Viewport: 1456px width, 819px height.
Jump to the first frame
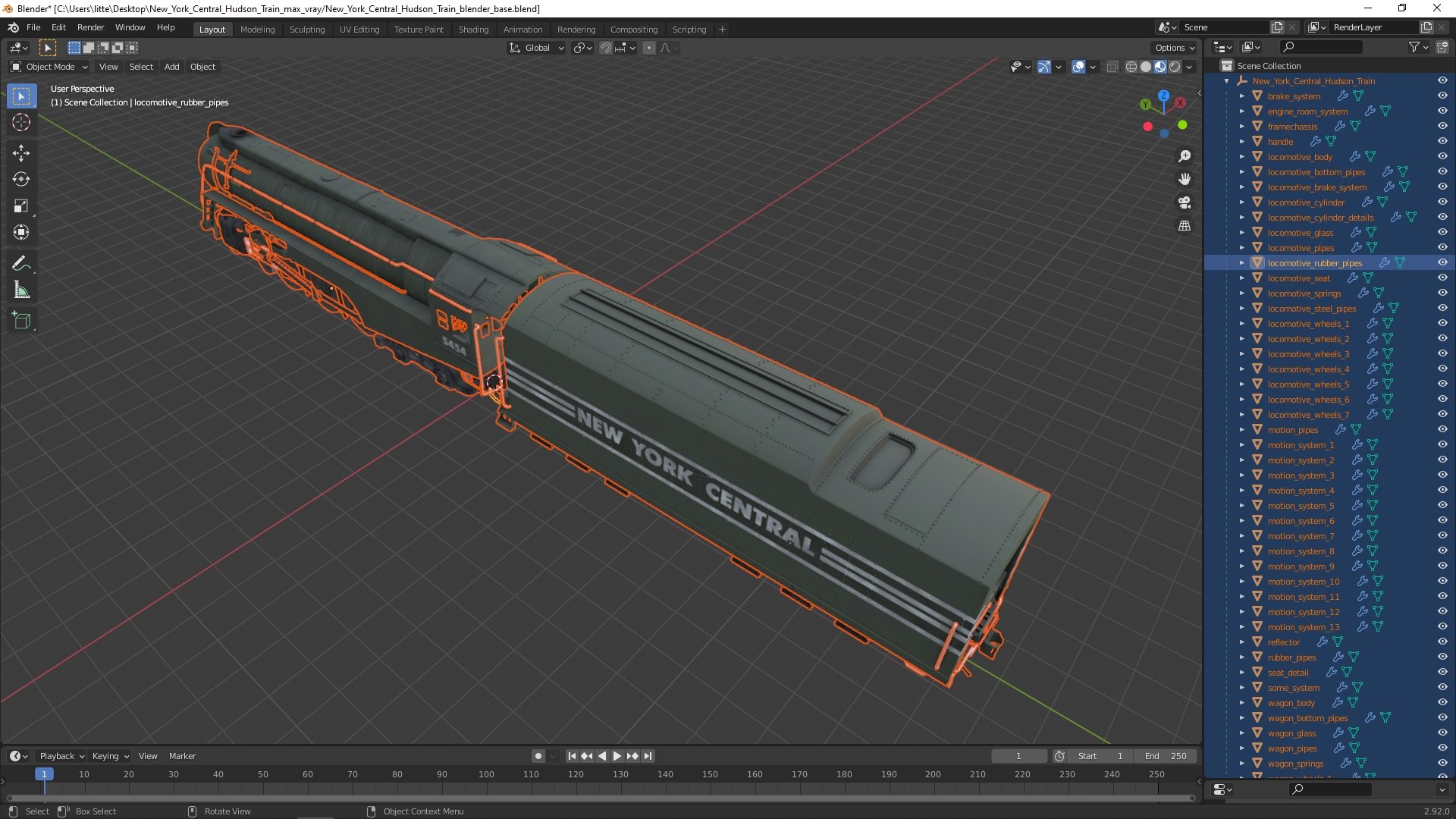tap(572, 756)
